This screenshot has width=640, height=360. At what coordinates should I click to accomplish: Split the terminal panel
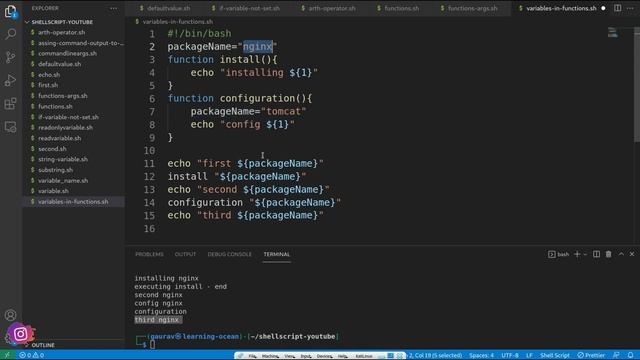(596, 254)
